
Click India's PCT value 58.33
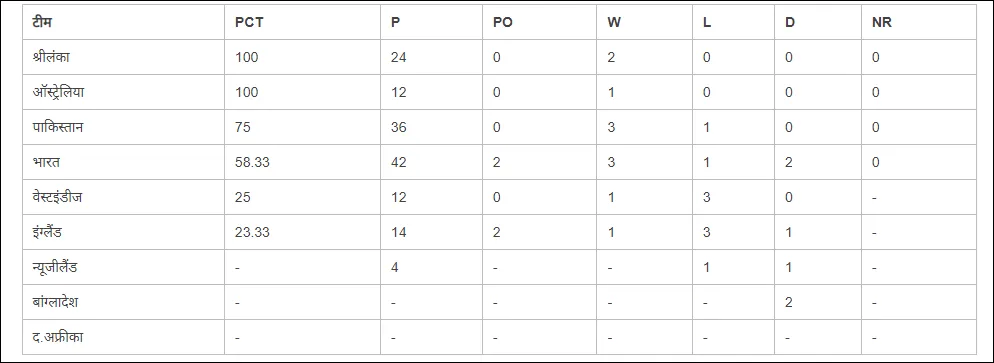coord(252,163)
